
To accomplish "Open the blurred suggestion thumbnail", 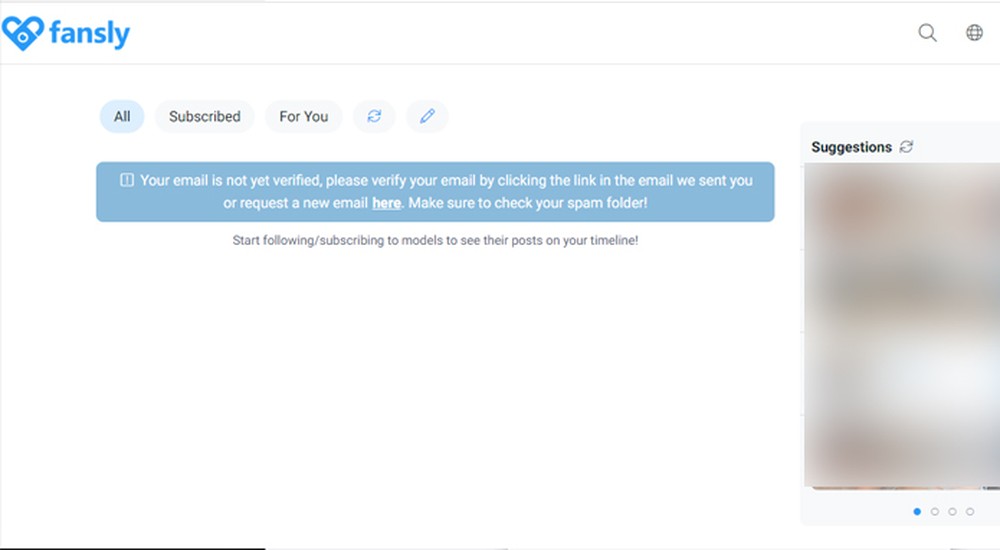I will tap(900, 325).
